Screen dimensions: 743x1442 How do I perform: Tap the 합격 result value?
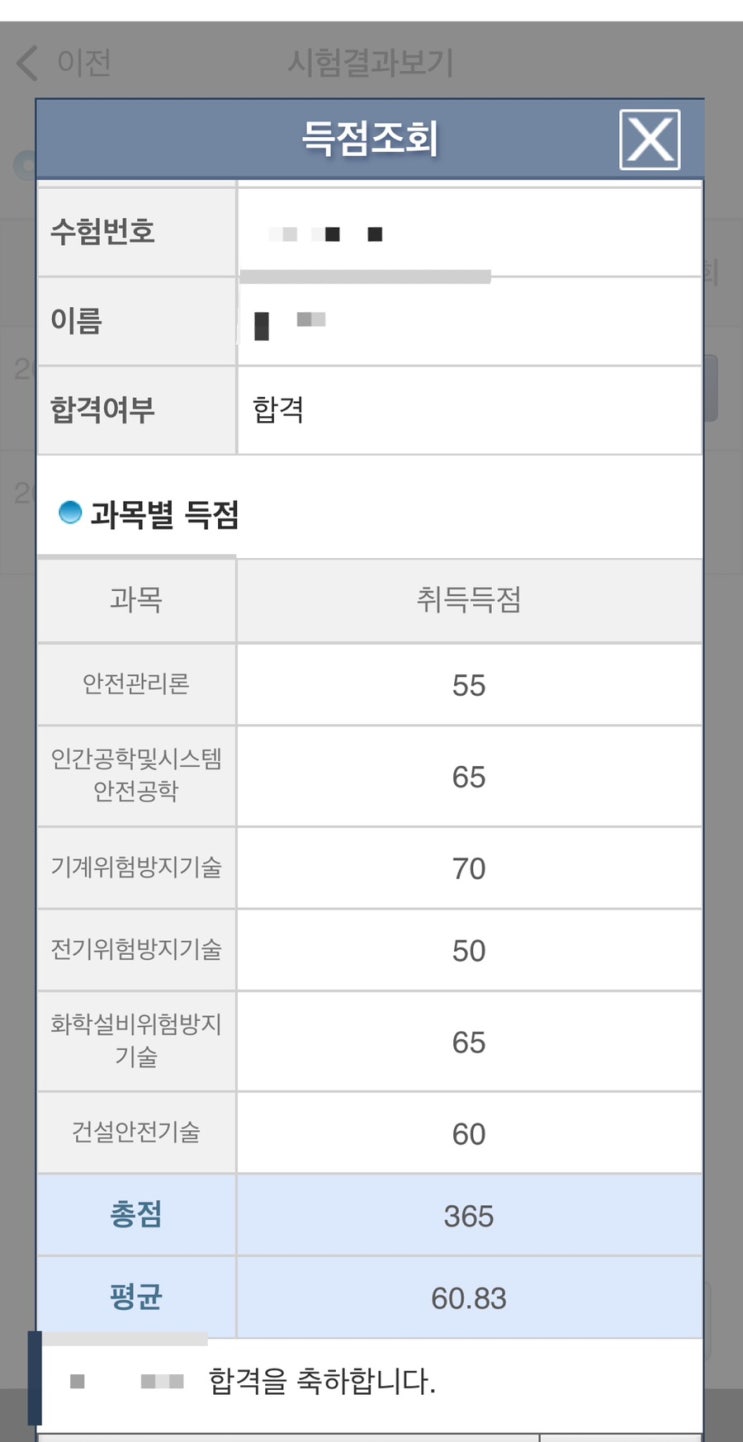tap(279, 410)
